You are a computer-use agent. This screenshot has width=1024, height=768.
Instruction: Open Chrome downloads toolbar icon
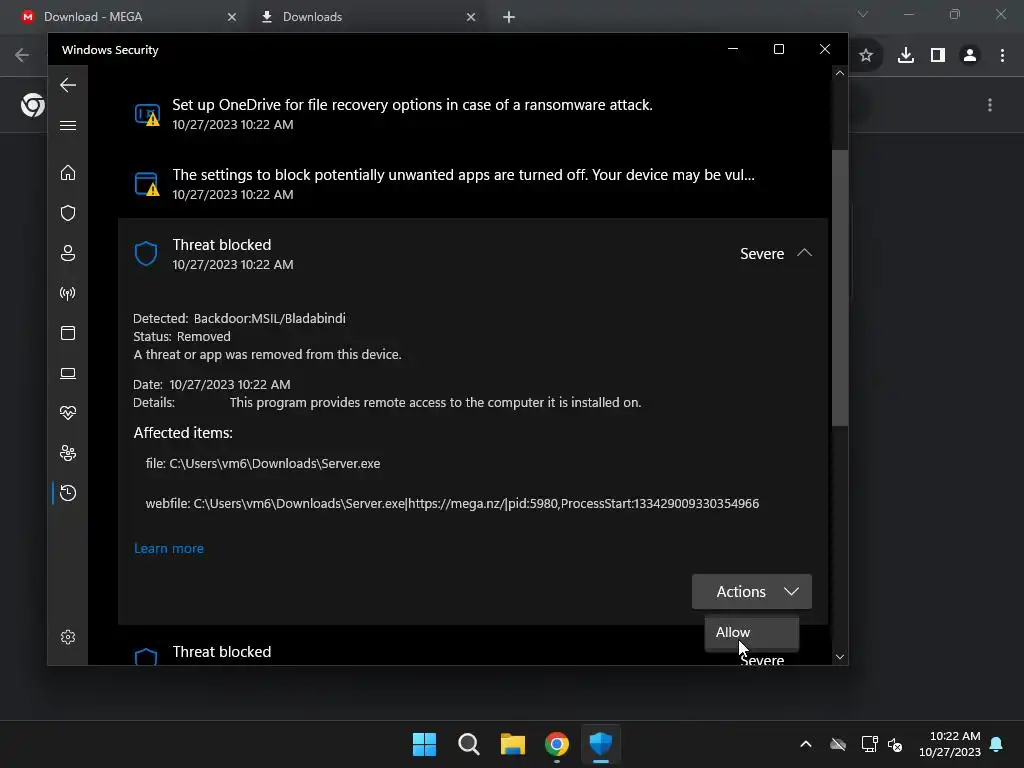(x=906, y=56)
